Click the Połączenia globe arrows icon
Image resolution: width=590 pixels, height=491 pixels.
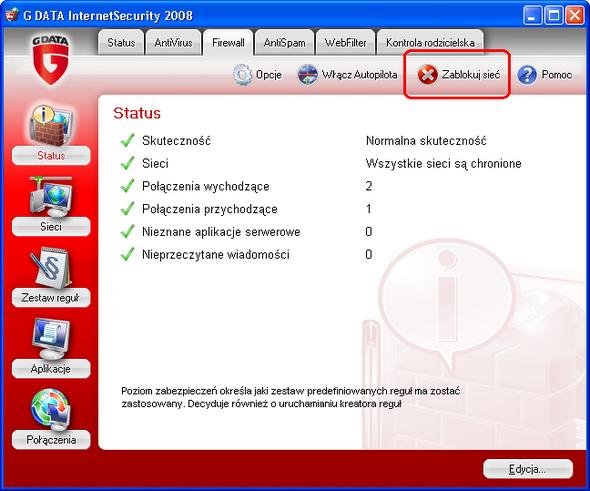(51, 410)
